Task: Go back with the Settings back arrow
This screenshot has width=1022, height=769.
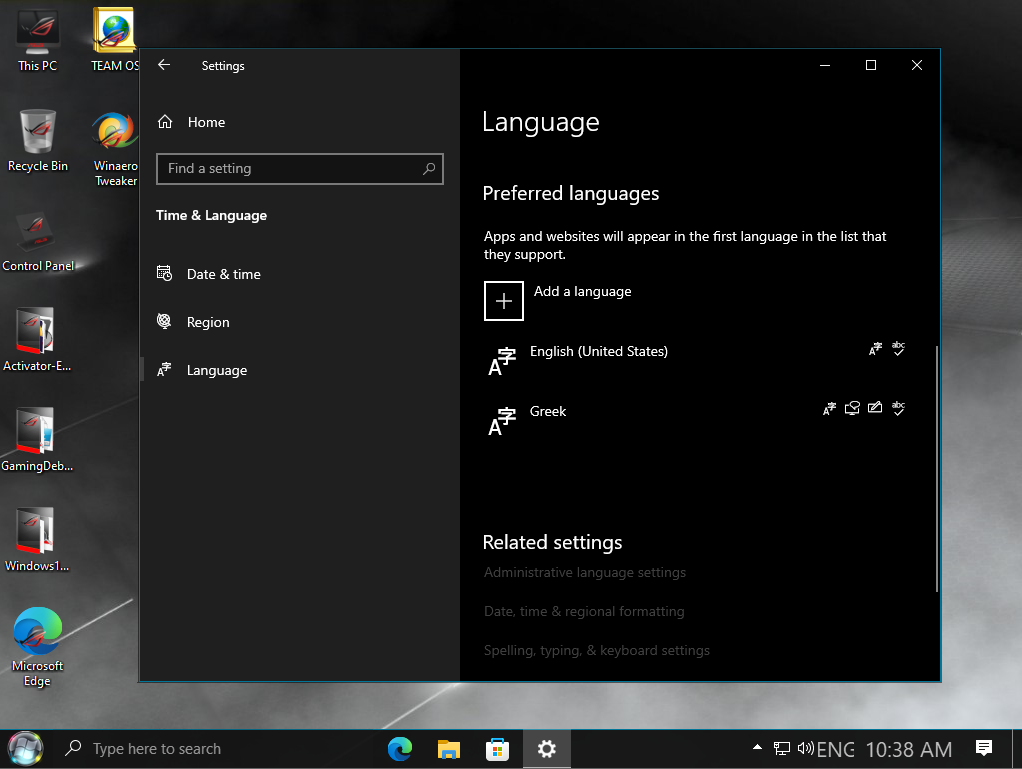Action: (x=164, y=65)
